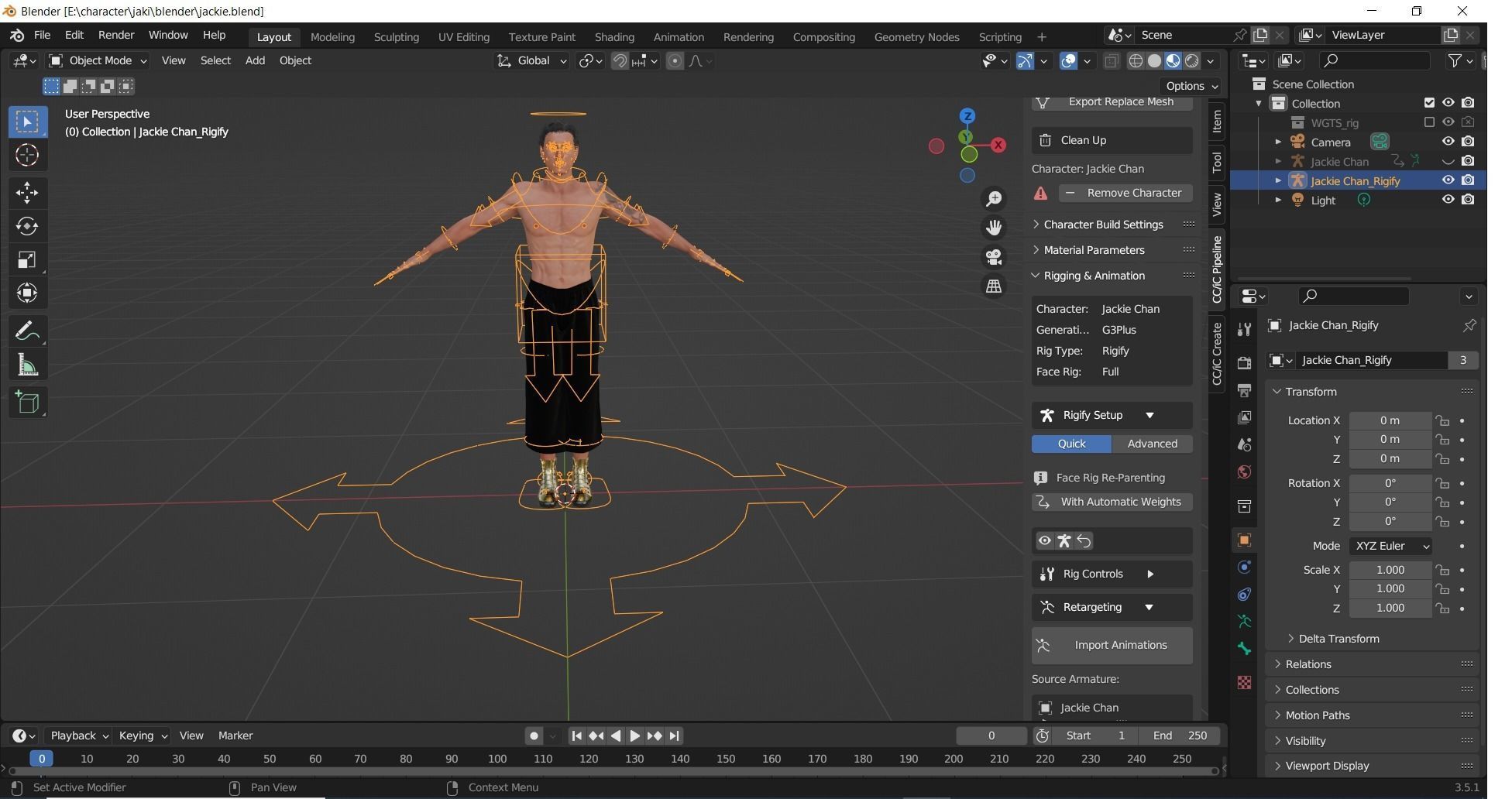Open the XYZ Euler rotation mode dropdown

1390,546
